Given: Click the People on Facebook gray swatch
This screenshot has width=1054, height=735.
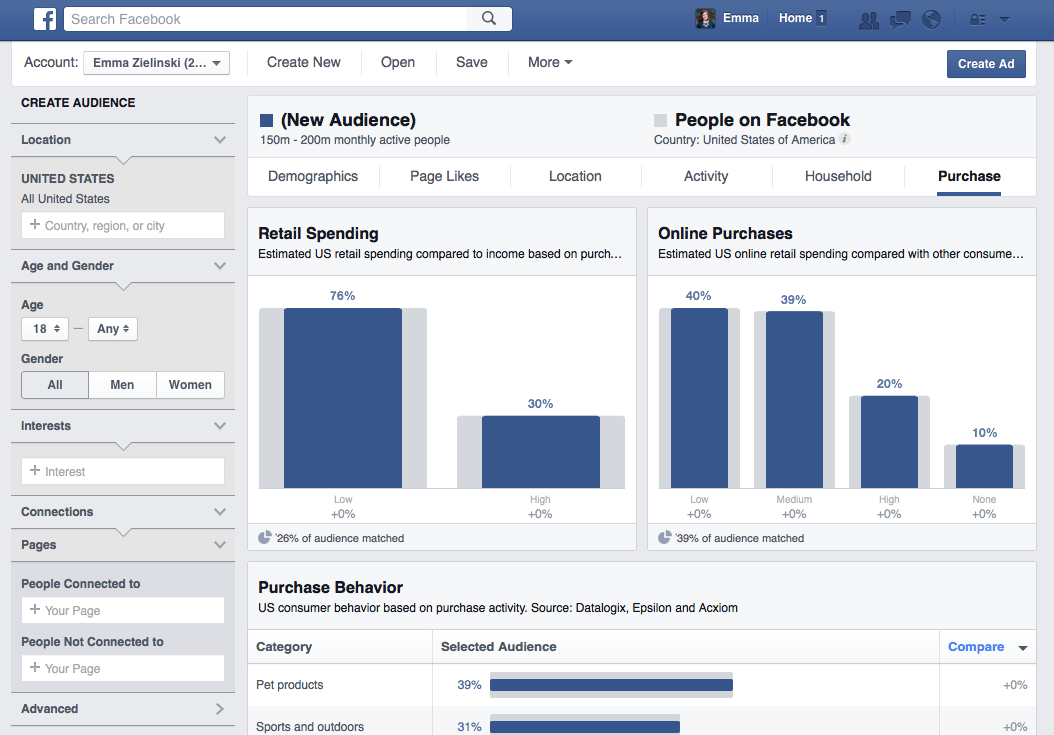Looking at the screenshot, I should click(x=660, y=120).
